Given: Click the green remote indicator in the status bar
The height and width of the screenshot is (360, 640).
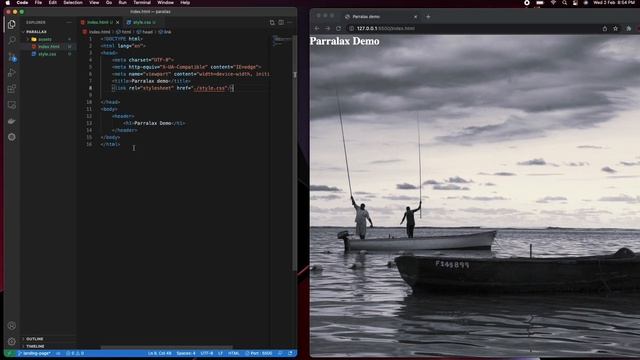Looking at the screenshot, I should [9, 353].
